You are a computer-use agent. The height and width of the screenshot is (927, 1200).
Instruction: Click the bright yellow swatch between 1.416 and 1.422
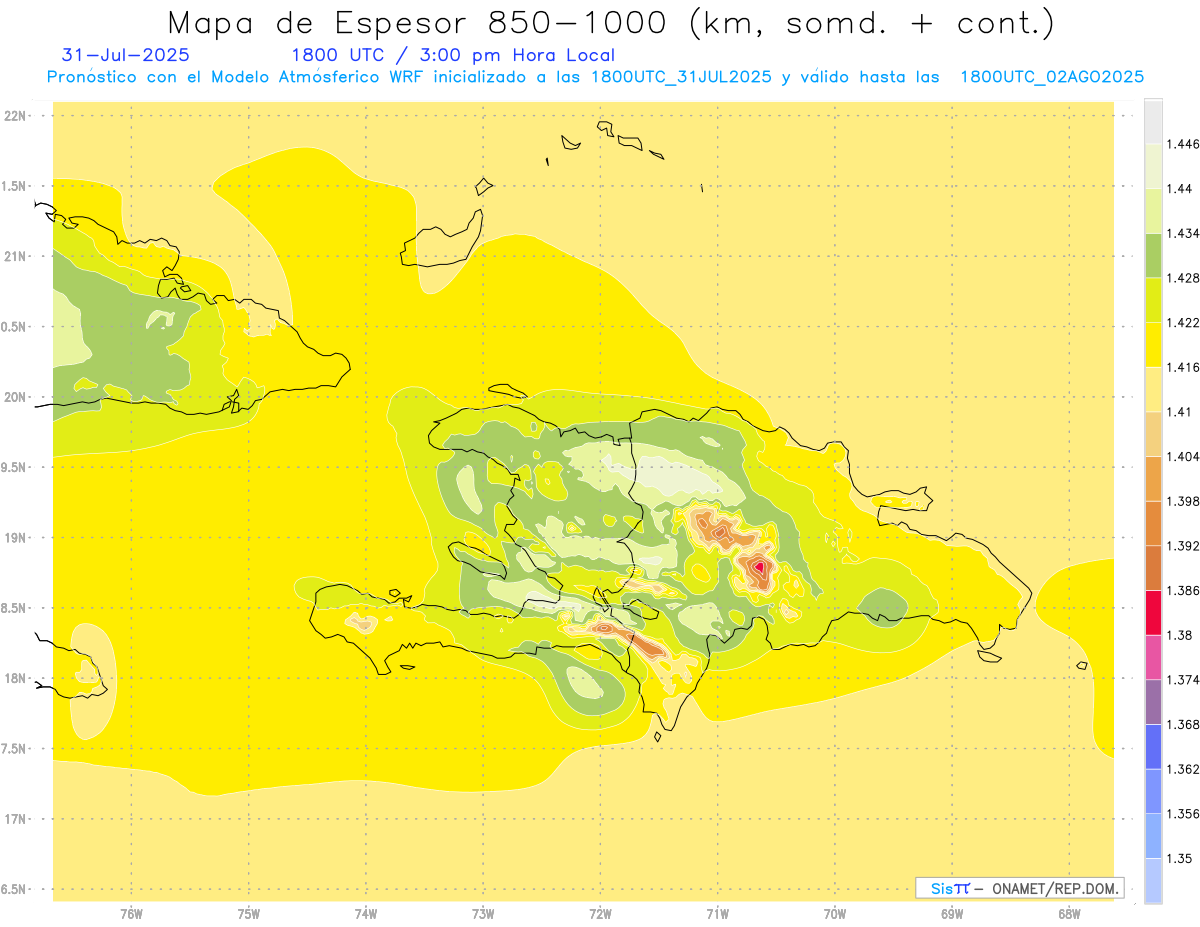(x=1153, y=345)
